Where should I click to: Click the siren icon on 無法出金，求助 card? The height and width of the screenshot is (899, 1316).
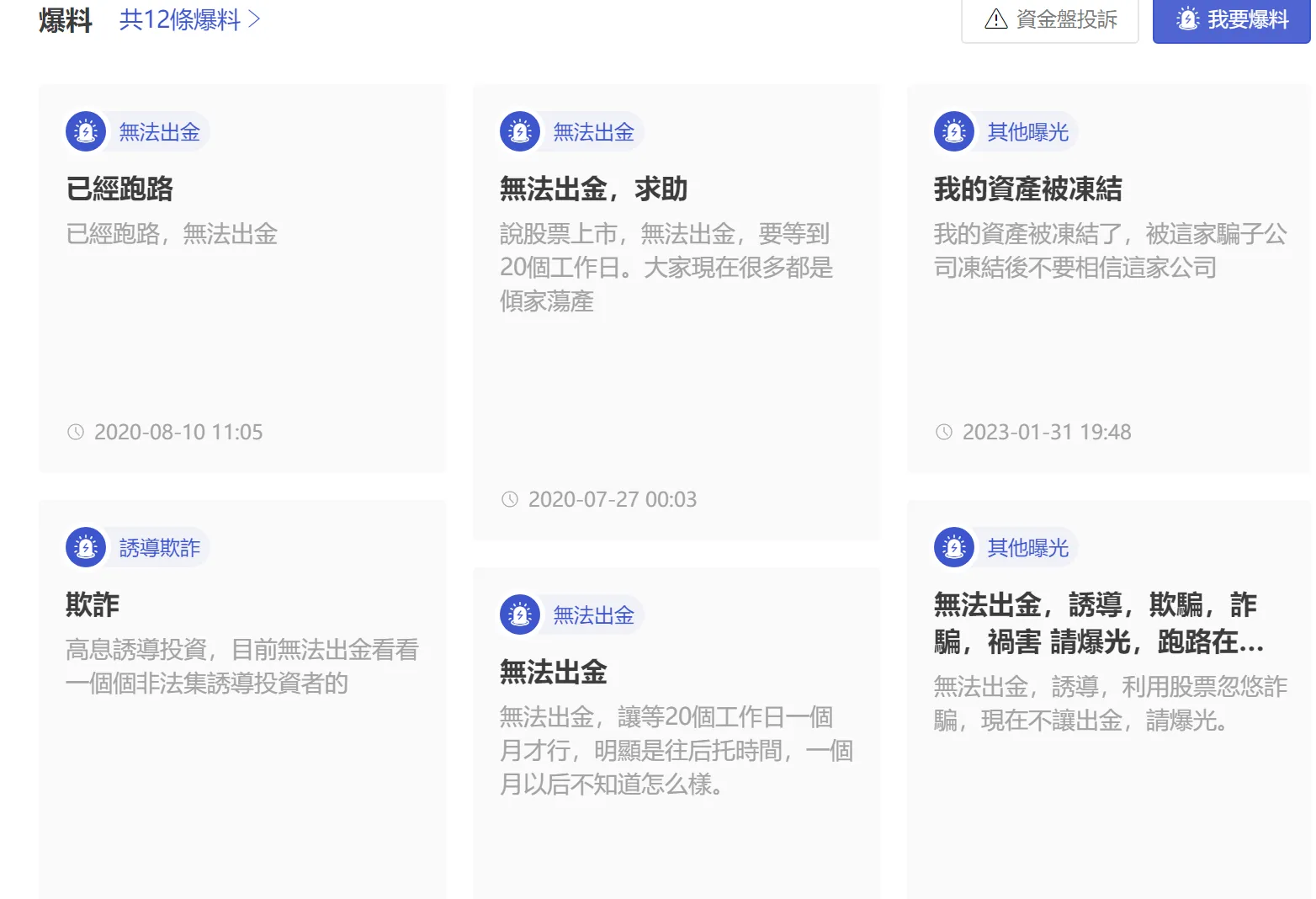pos(520,132)
